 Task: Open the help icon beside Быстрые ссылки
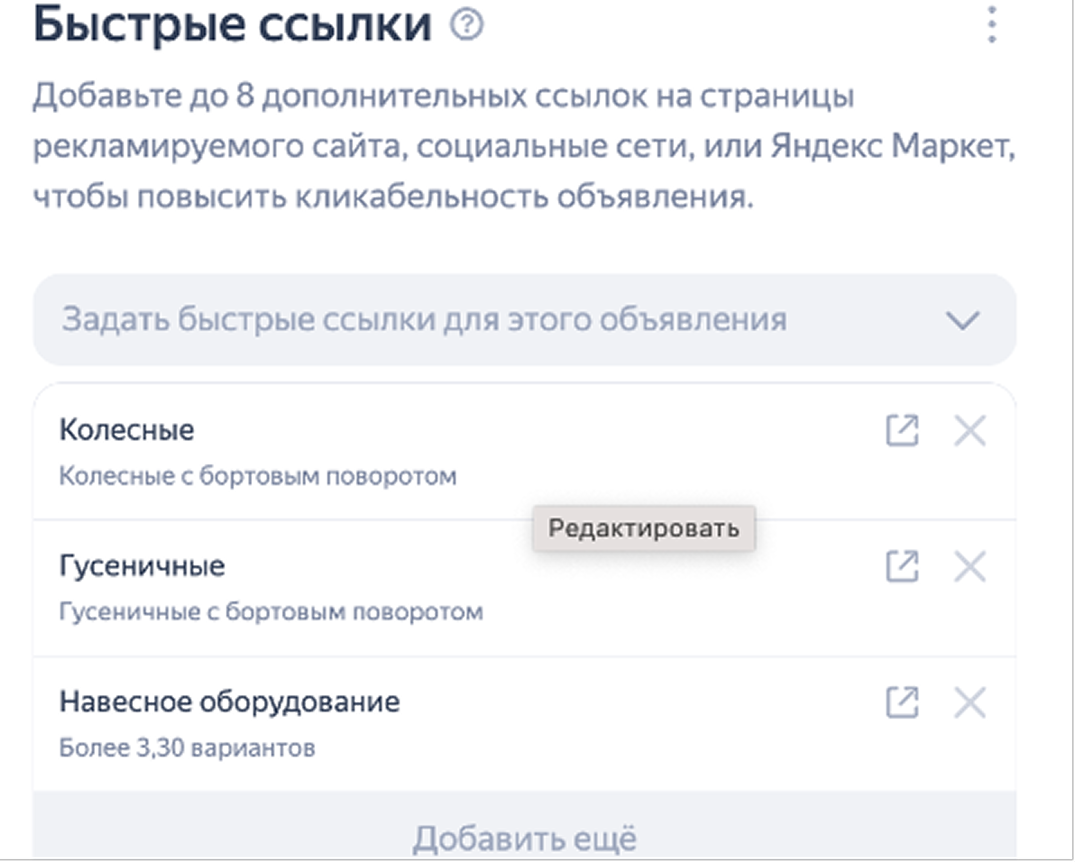coord(467,25)
